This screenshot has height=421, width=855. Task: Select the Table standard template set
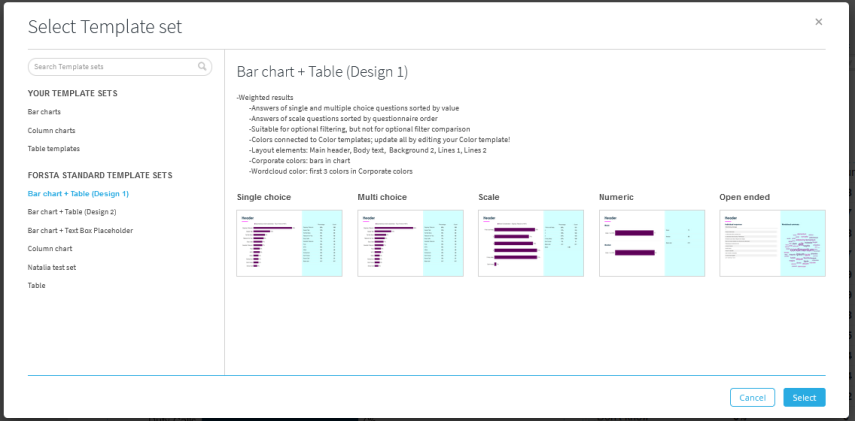coord(37,285)
